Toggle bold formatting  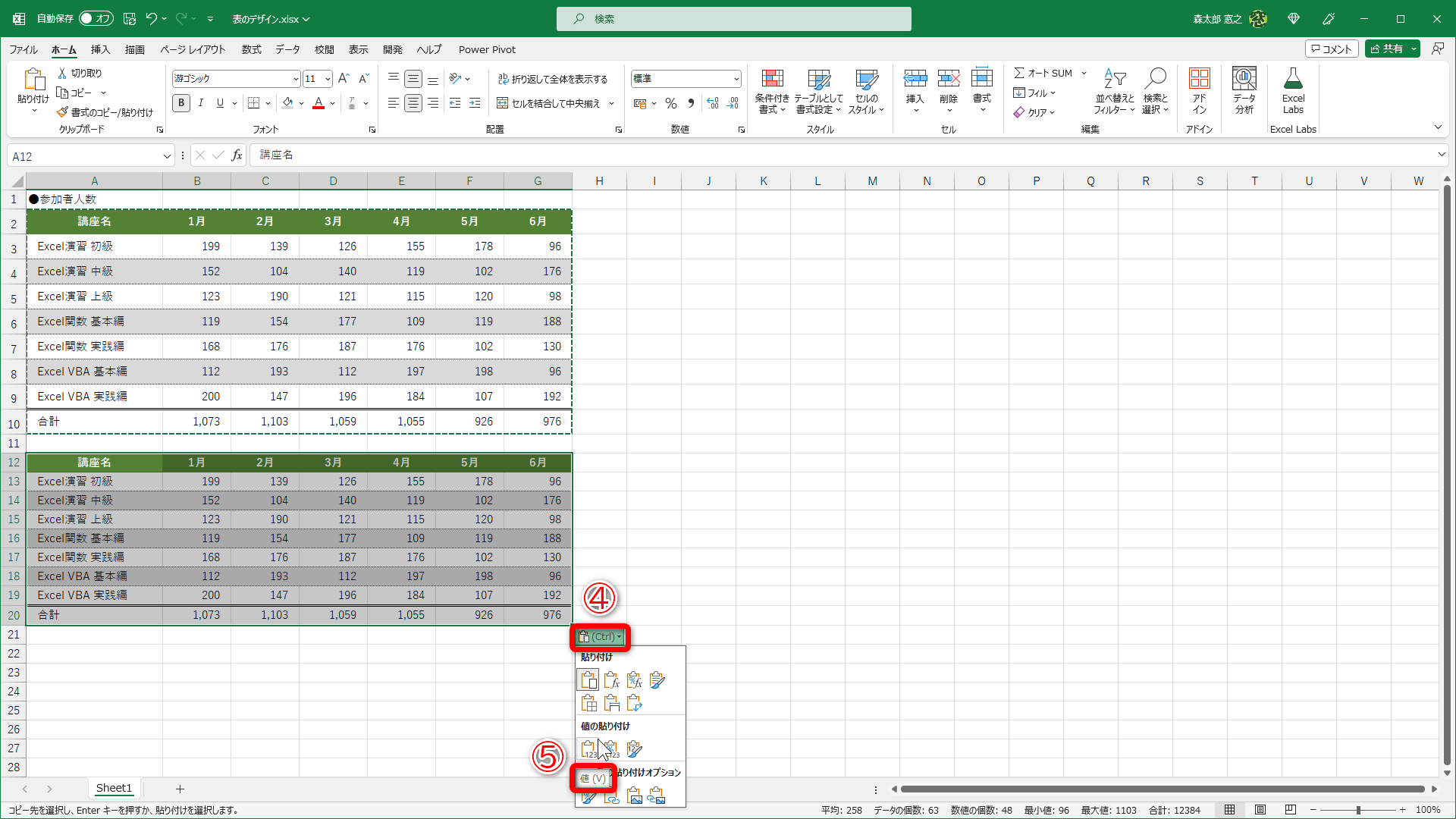[x=180, y=103]
